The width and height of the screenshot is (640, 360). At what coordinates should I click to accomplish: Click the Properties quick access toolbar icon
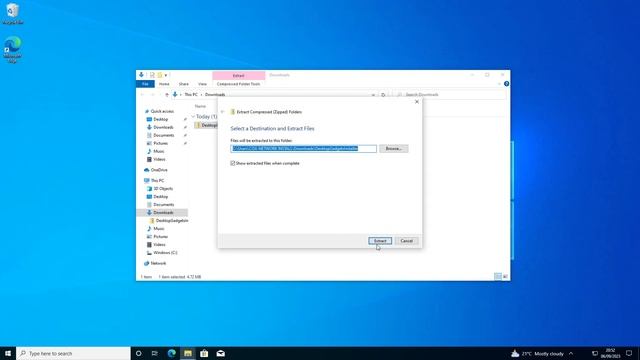coord(152,75)
